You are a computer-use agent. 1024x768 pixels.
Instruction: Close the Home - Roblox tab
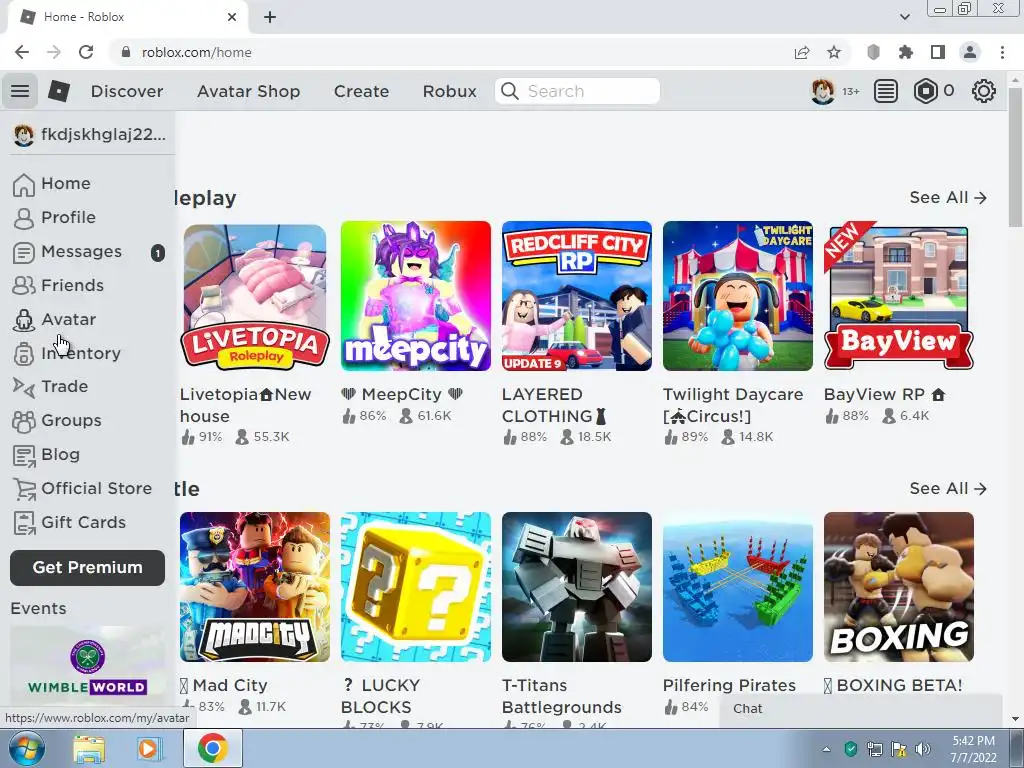click(232, 17)
